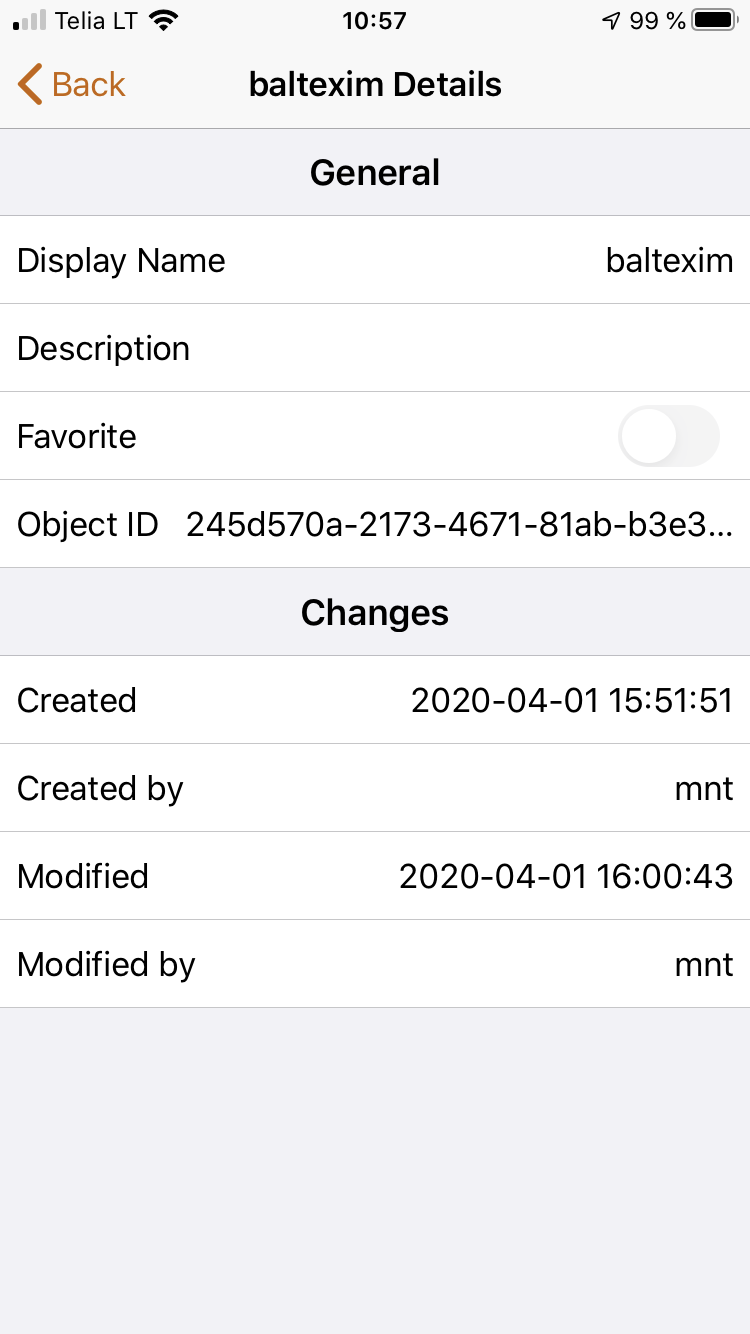
Task: Tap the Wi-Fi status icon
Action: point(163,20)
